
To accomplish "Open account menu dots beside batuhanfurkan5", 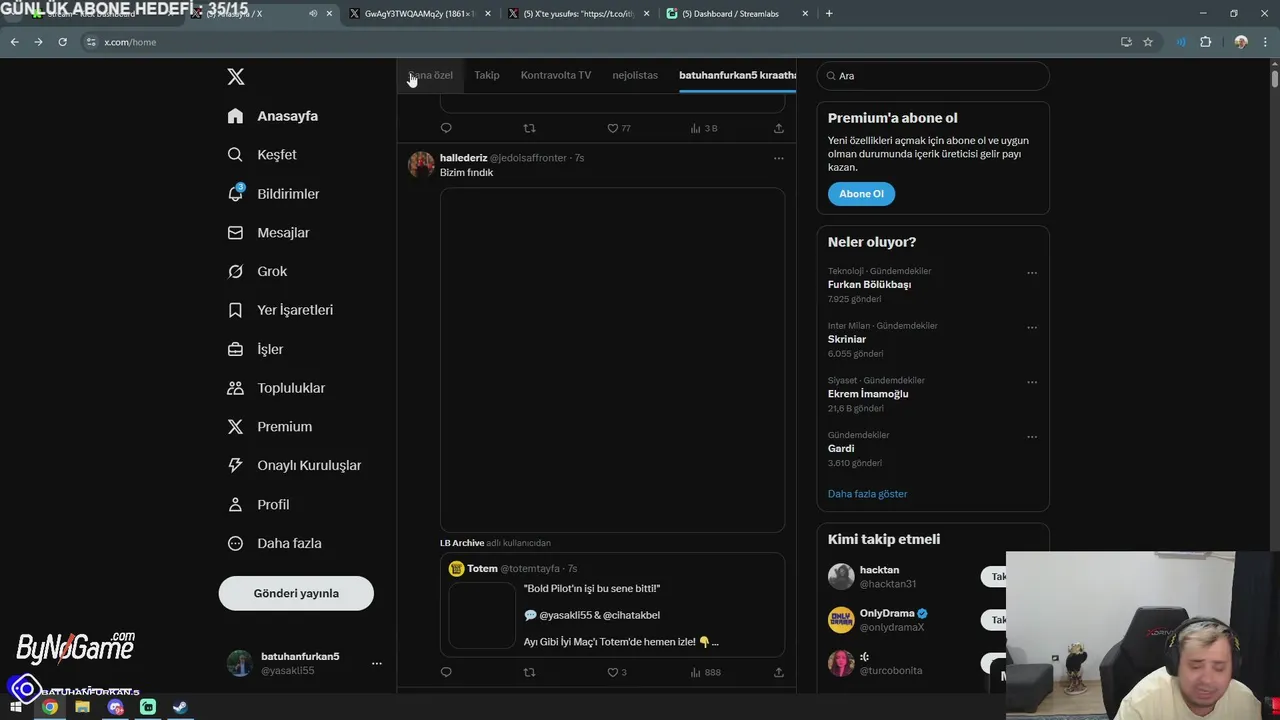I will 377,663.
